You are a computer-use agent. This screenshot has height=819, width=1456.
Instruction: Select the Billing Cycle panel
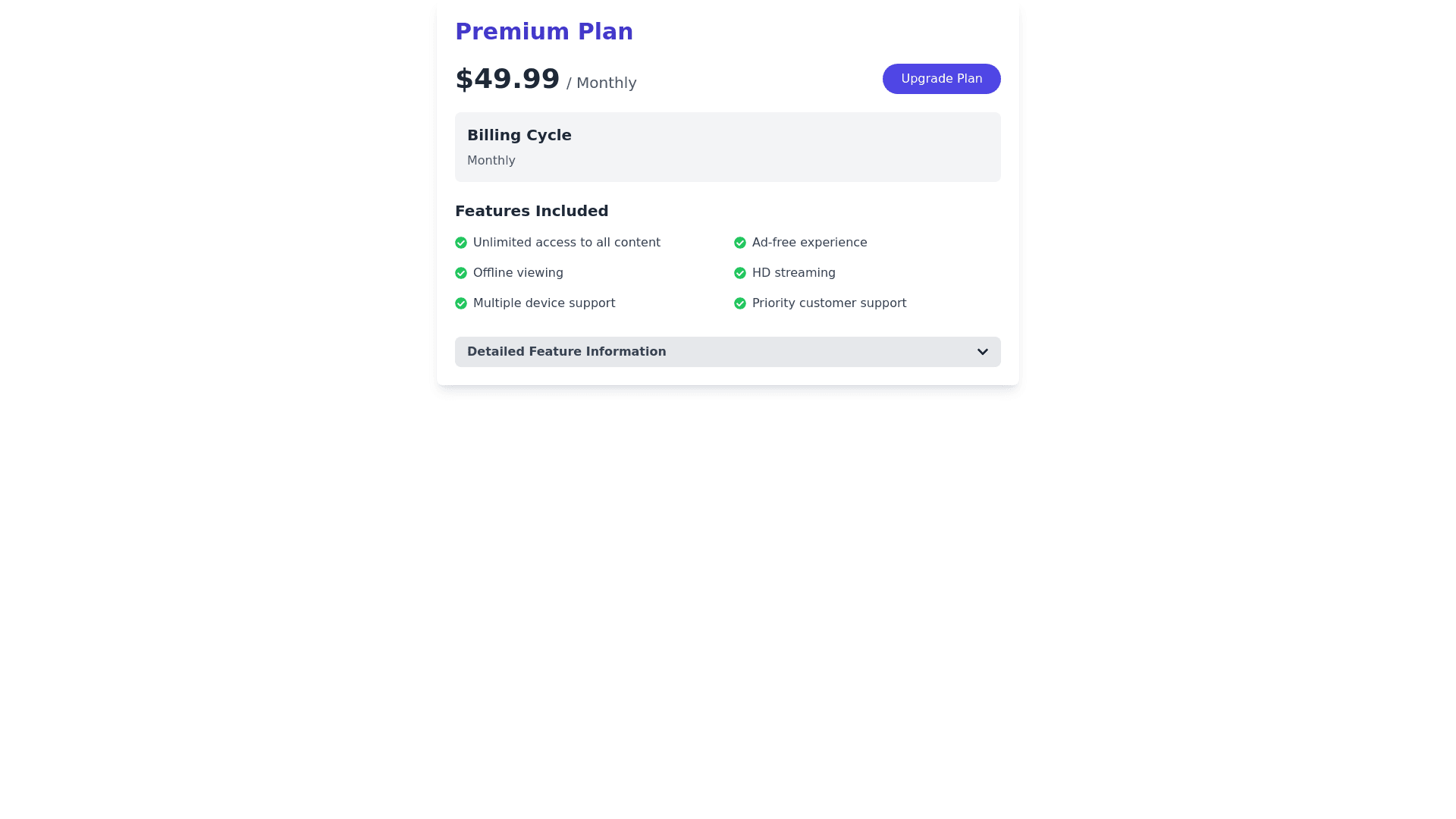point(727,147)
